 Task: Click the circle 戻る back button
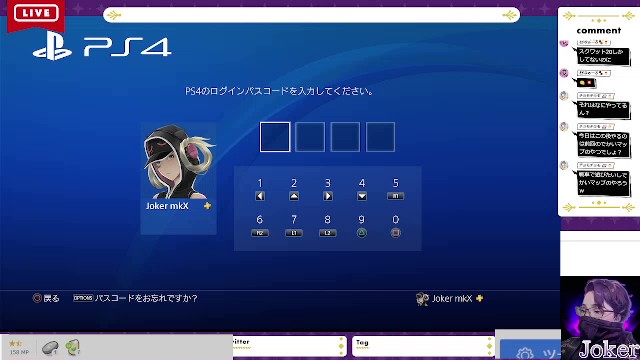click(46, 298)
